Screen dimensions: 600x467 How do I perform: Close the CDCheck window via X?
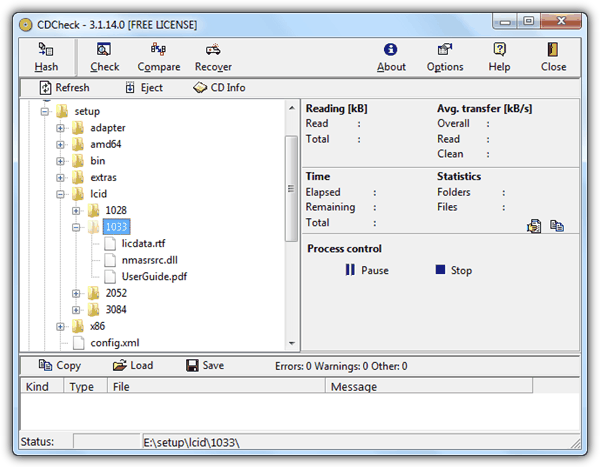[x=561, y=21]
